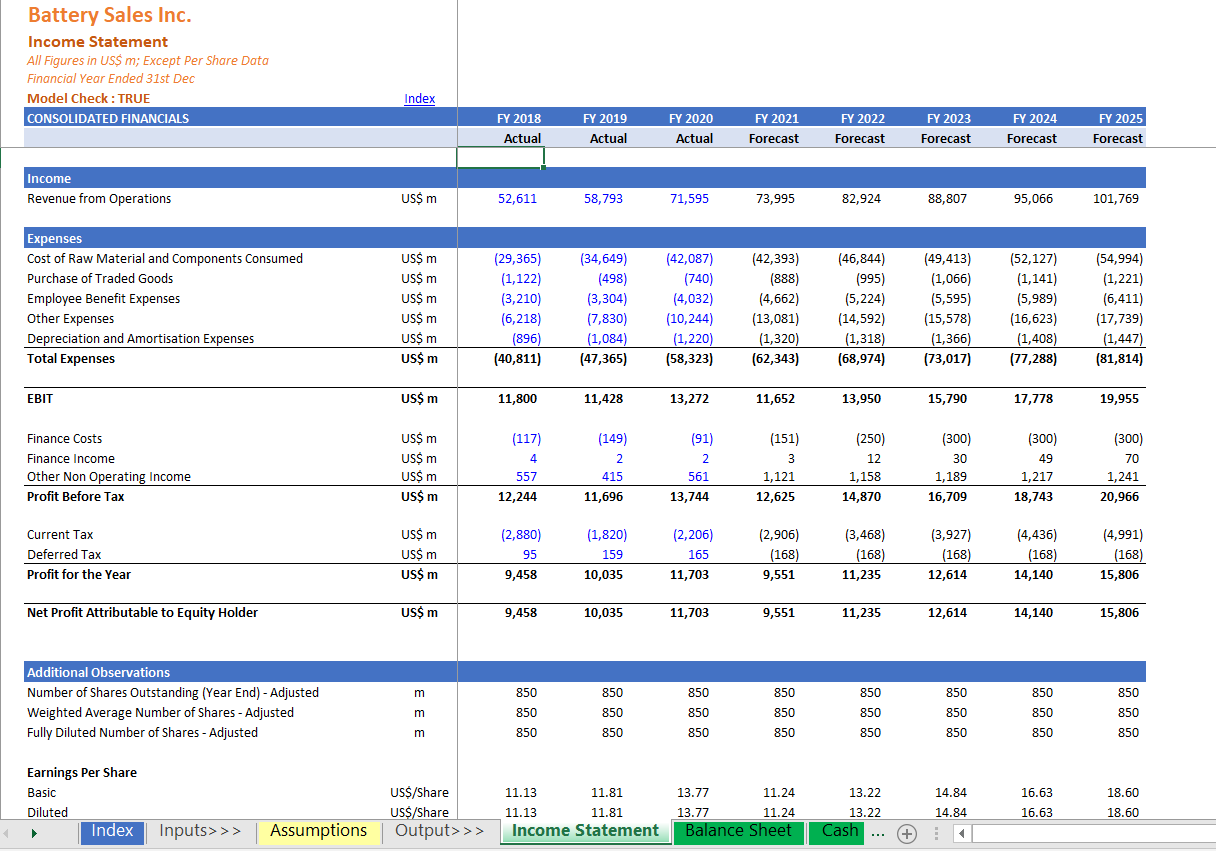The width and height of the screenshot is (1216, 851).
Task: Click the sheet navigation right arrow
Action: coord(33,832)
